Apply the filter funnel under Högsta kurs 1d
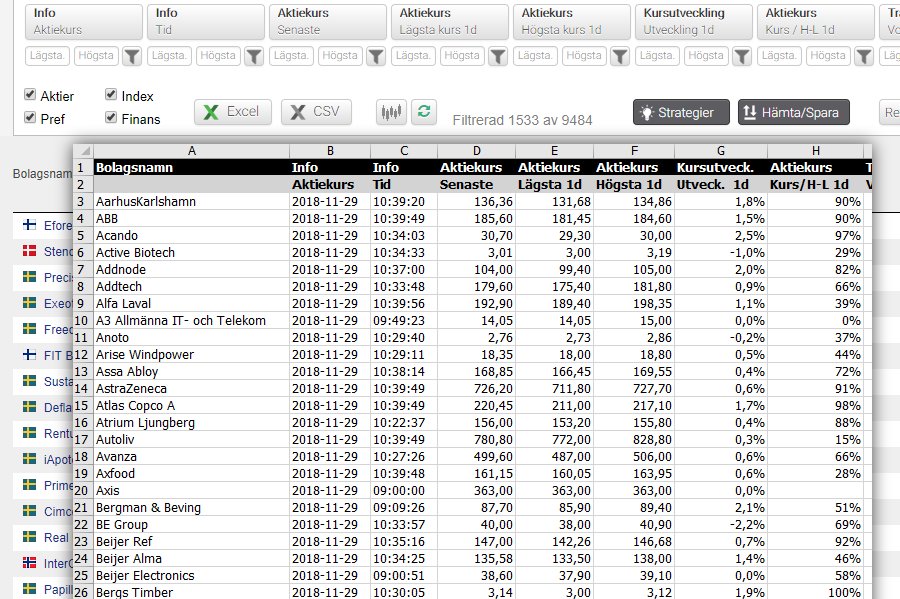 pyautogui.click(x=620, y=56)
